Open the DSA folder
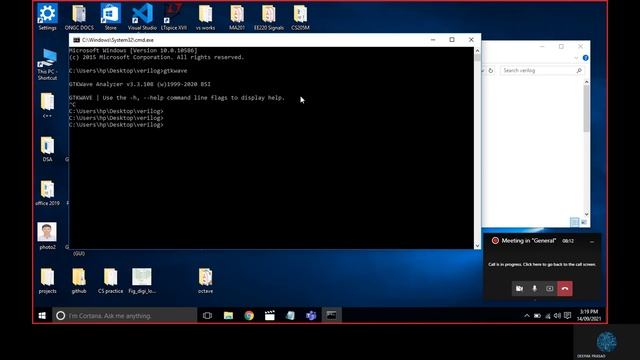The height and width of the screenshot is (360, 640). tap(47, 149)
